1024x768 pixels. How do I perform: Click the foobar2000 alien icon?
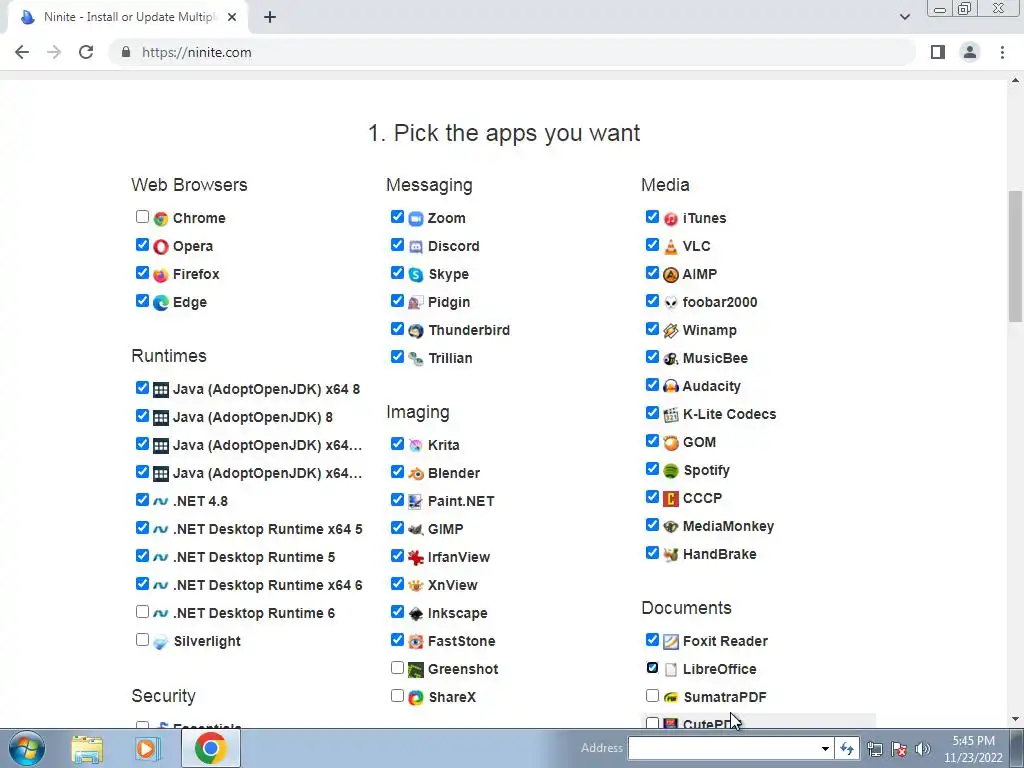tap(671, 302)
